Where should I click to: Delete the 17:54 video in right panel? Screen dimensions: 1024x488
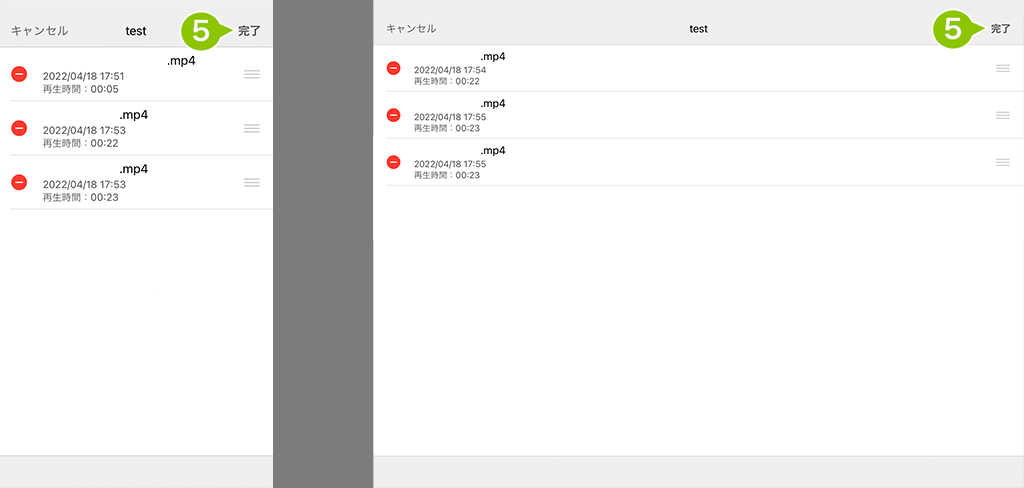point(393,68)
